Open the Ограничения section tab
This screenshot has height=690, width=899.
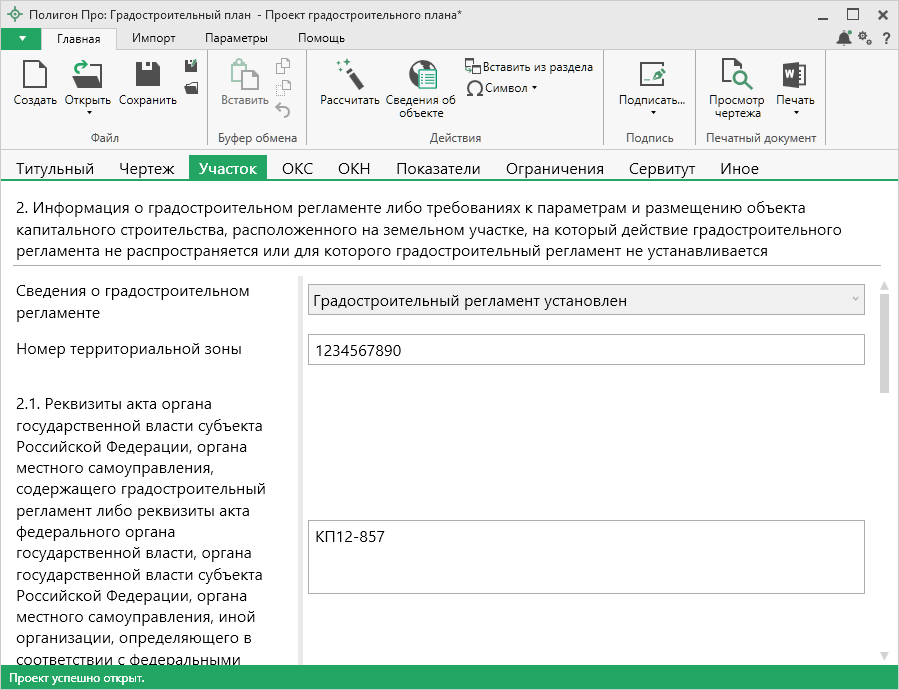click(x=554, y=169)
